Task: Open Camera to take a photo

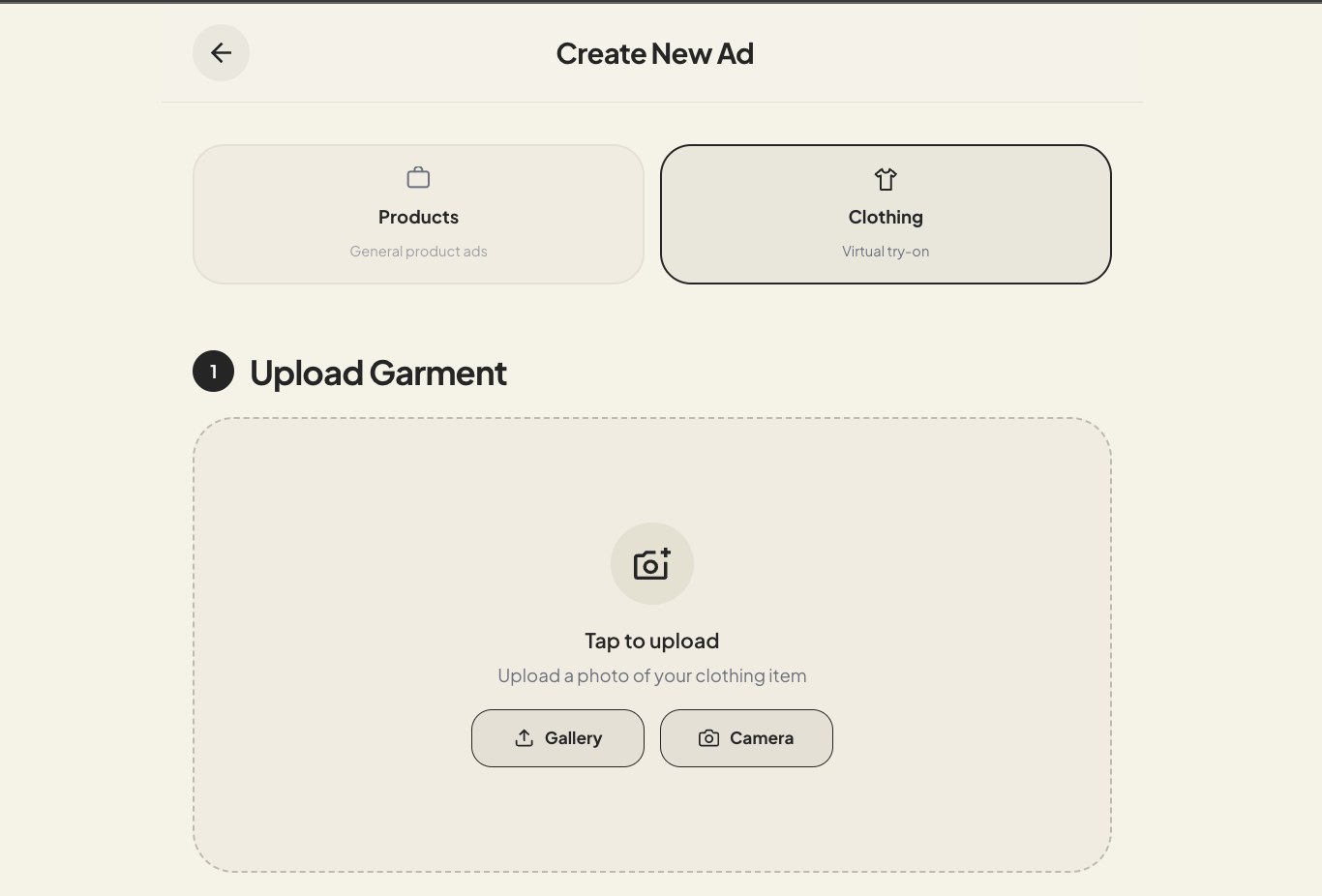Action: coord(746,738)
